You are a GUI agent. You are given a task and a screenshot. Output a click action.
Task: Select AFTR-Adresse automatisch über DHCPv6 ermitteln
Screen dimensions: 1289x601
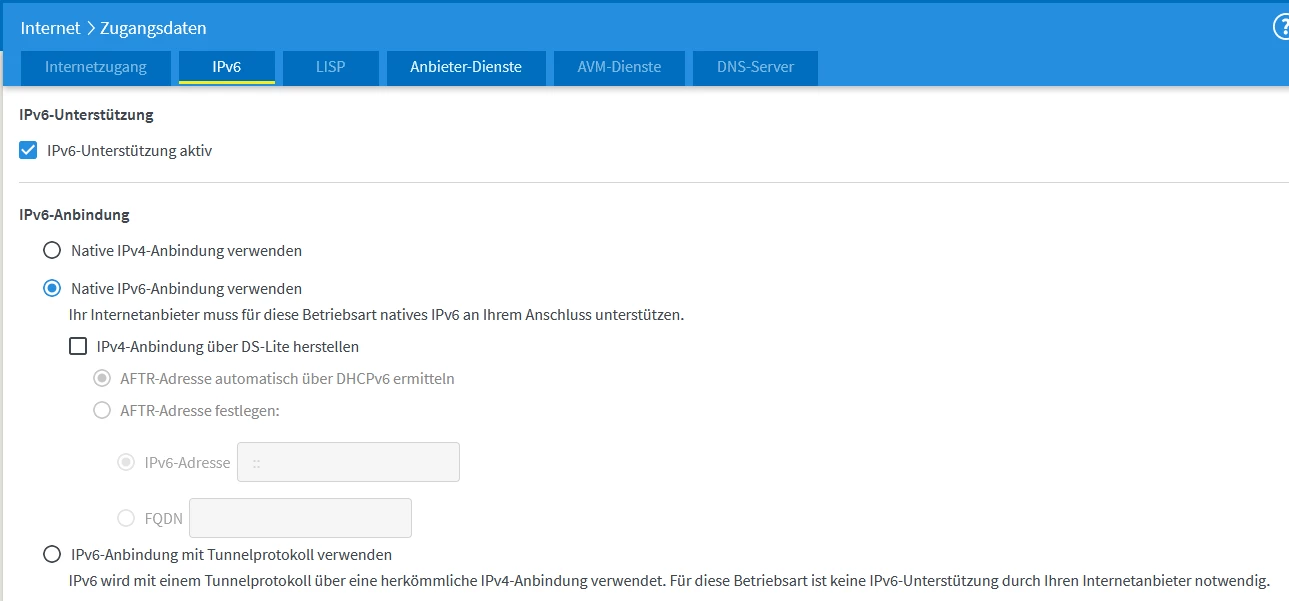102,379
